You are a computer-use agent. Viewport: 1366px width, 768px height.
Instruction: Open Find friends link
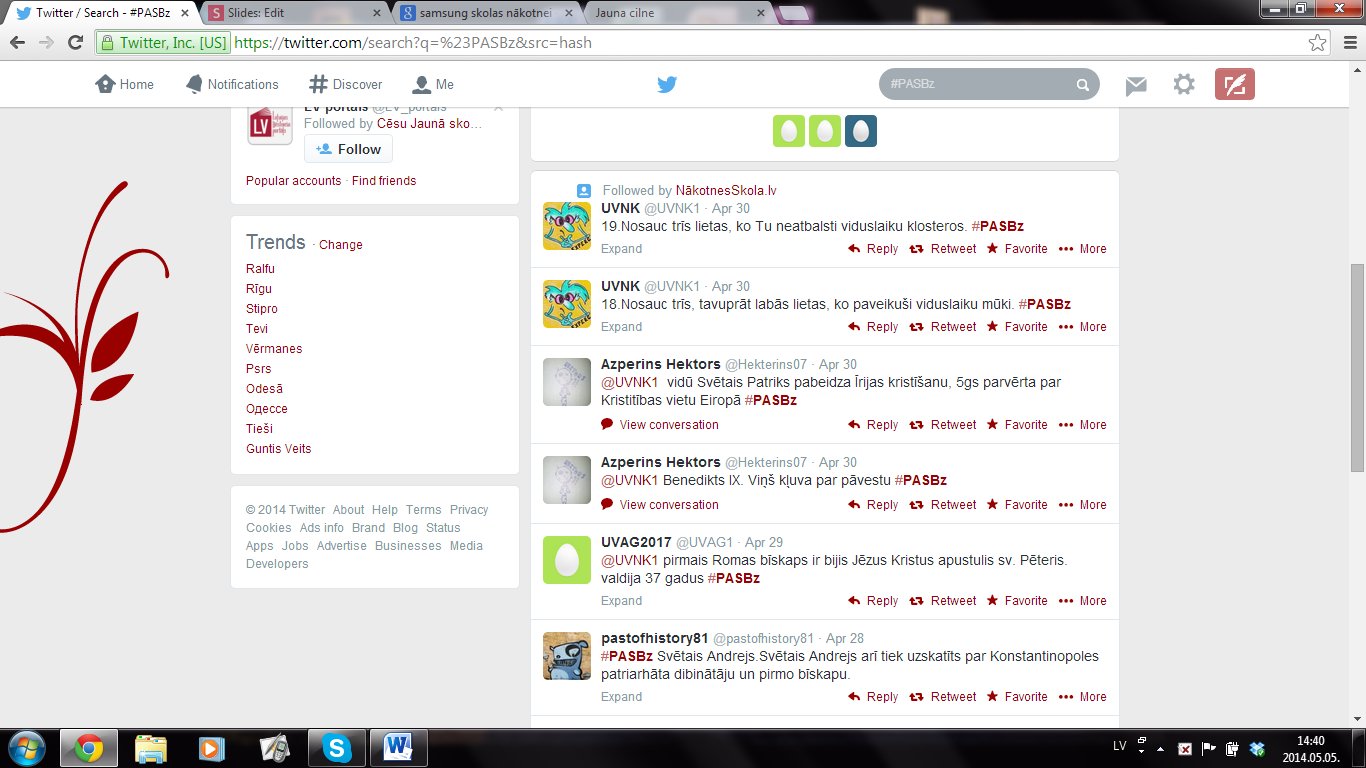pyautogui.click(x=384, y=181)
